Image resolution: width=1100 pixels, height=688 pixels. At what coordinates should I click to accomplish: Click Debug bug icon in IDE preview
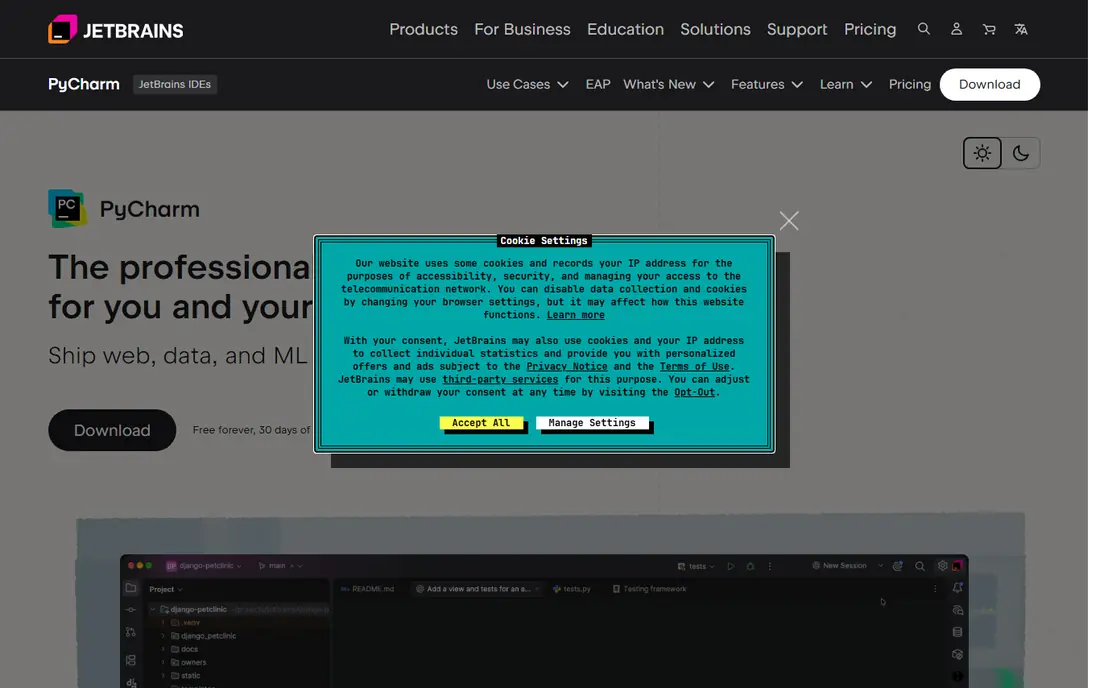(x=750, y=566)
